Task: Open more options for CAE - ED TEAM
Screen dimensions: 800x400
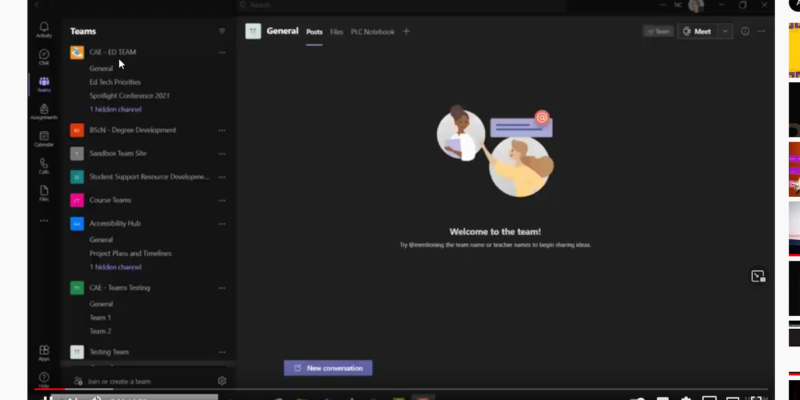Action: (x=222, y=52)
